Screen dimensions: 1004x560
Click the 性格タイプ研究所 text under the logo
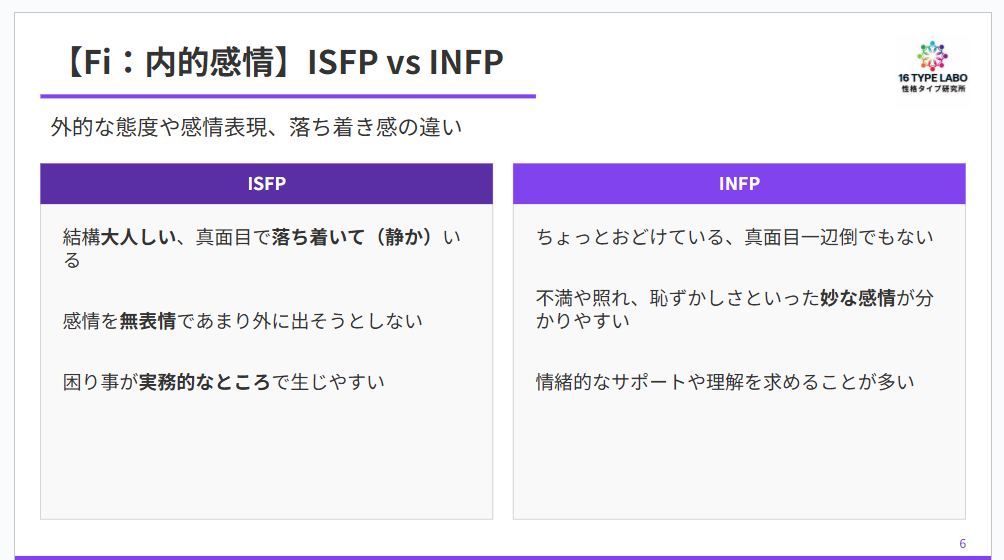coord(932,90)
